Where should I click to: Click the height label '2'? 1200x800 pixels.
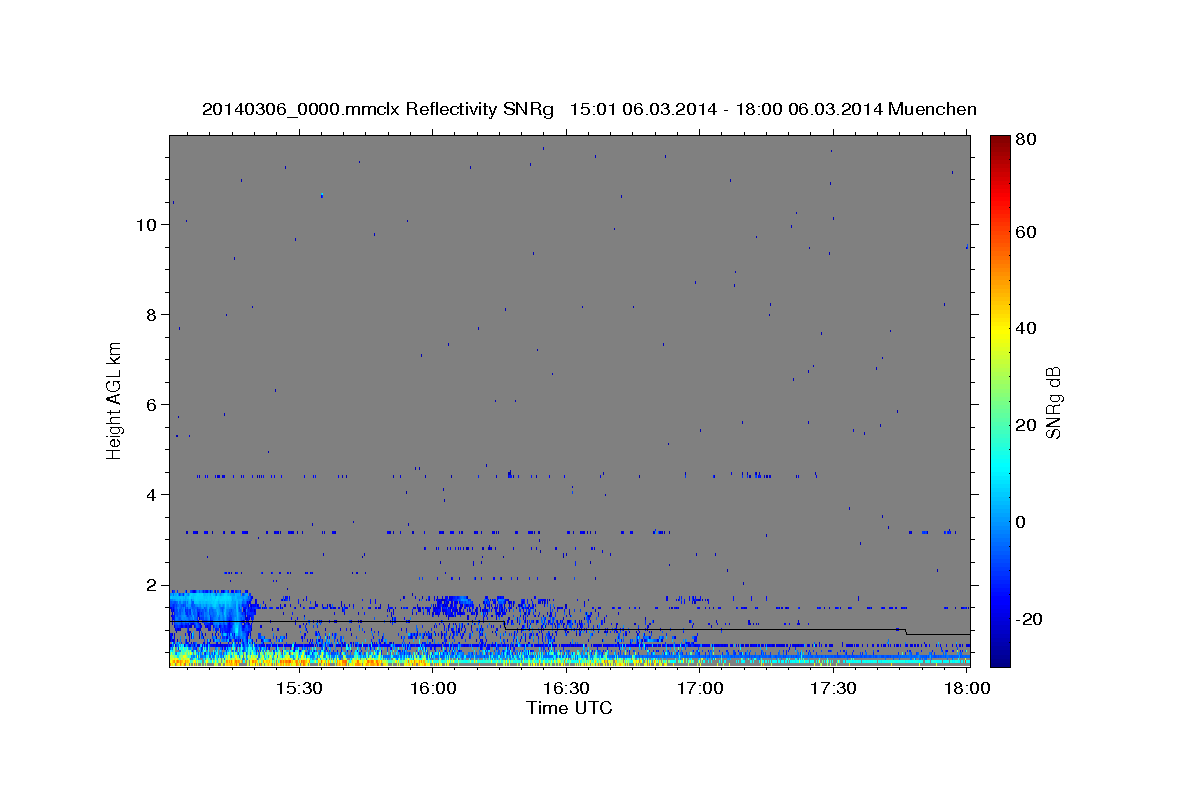151,585
